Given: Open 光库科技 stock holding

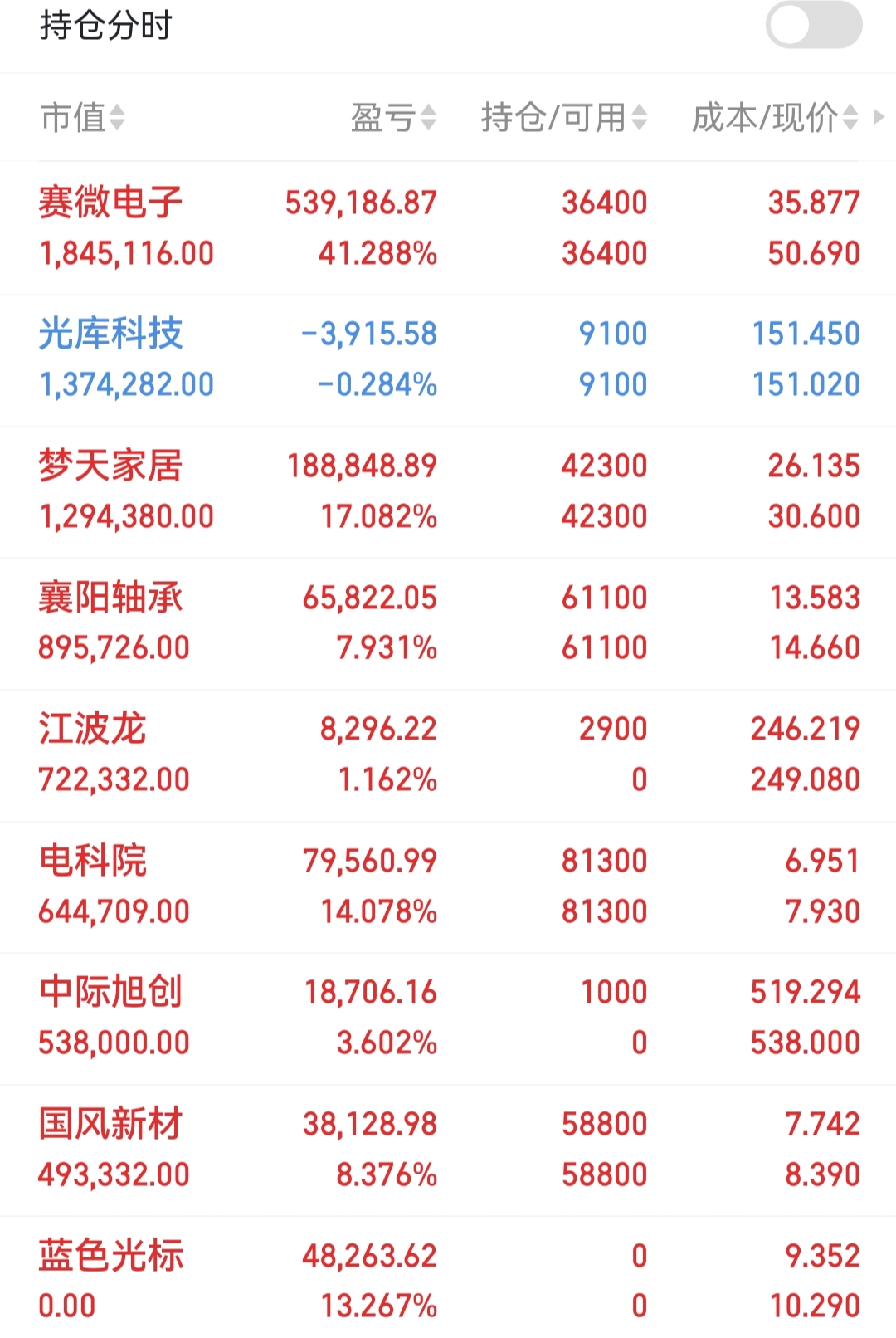Looking at the screenshot, I should pyautogui.click(x=448, y=360).
